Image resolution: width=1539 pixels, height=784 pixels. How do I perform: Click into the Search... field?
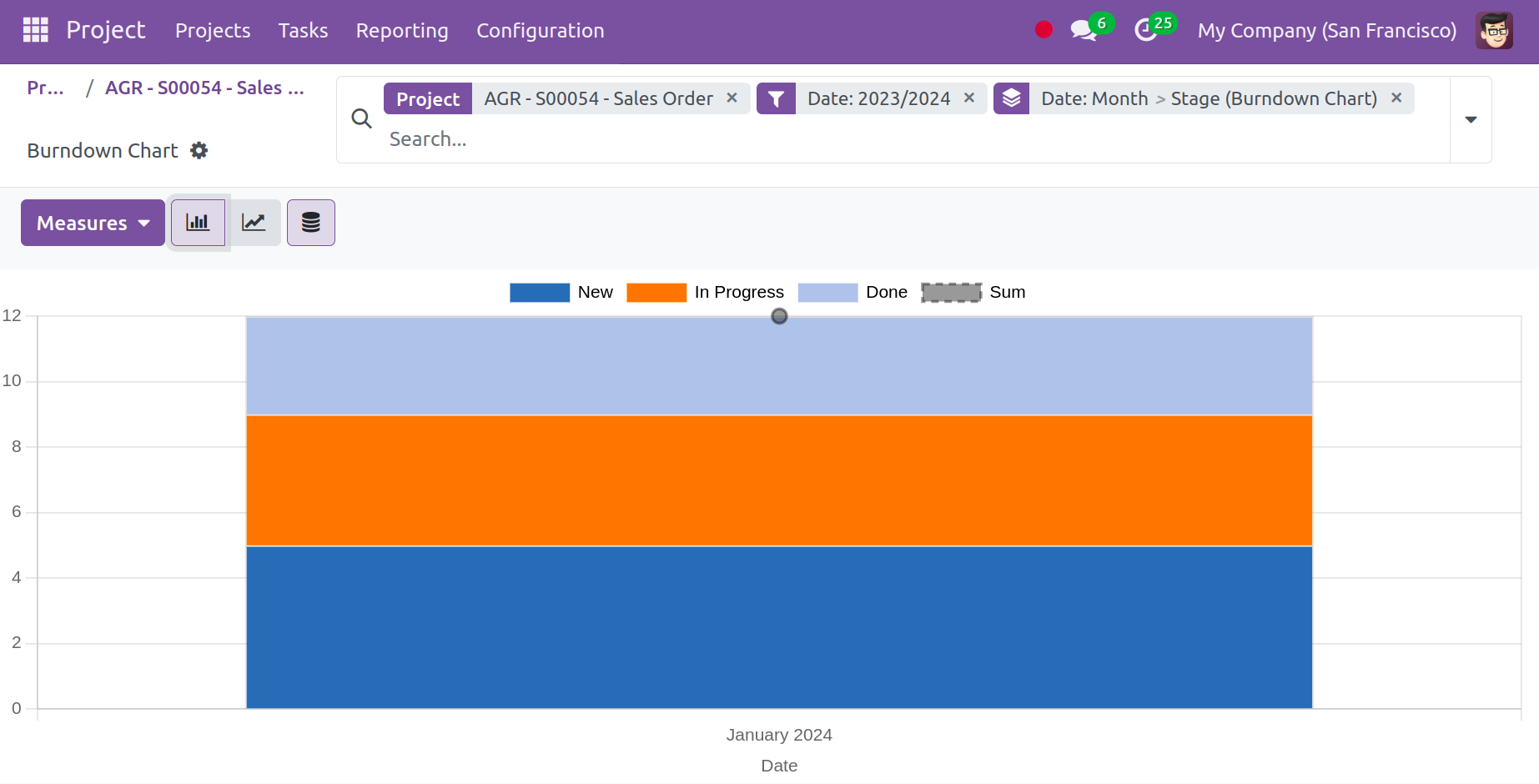(913, 139)
